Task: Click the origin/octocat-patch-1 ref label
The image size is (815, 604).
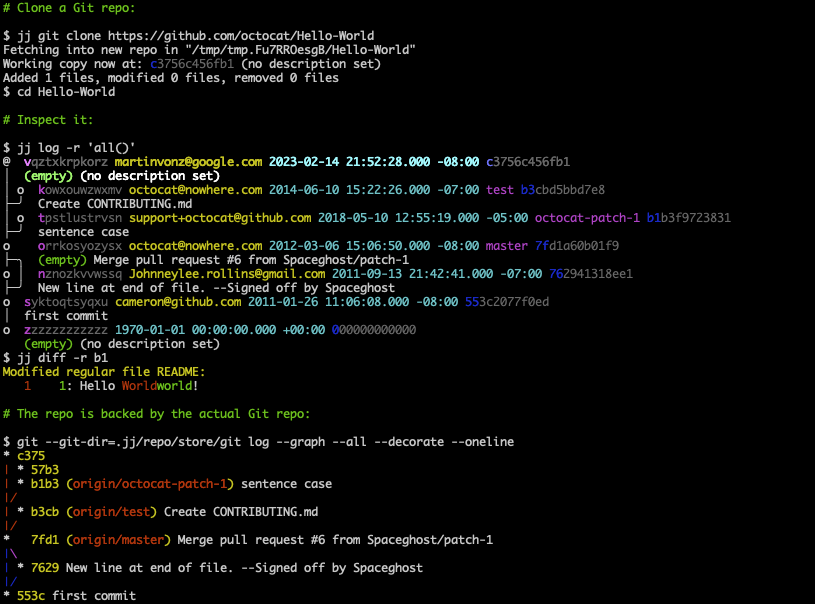Action: point(150,485)
